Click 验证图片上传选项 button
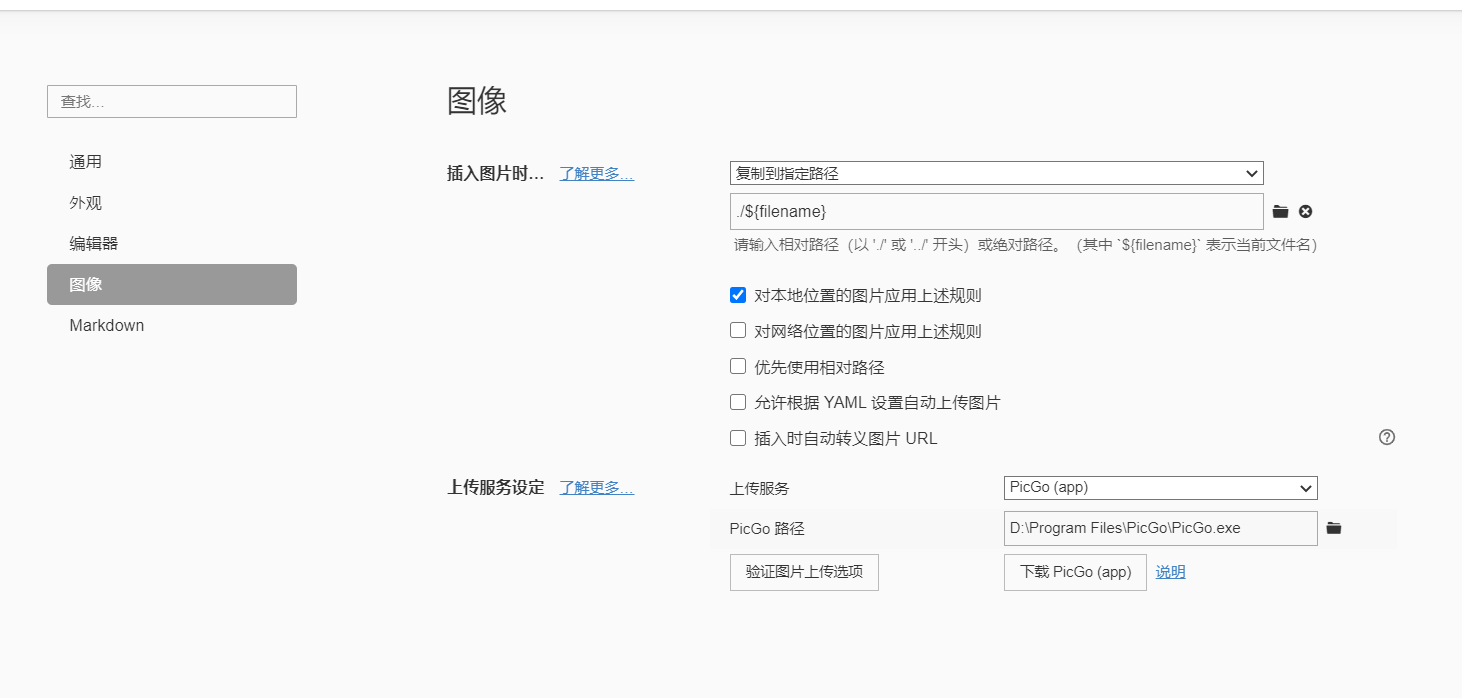 pyautogui.click(x=804, y=572)
